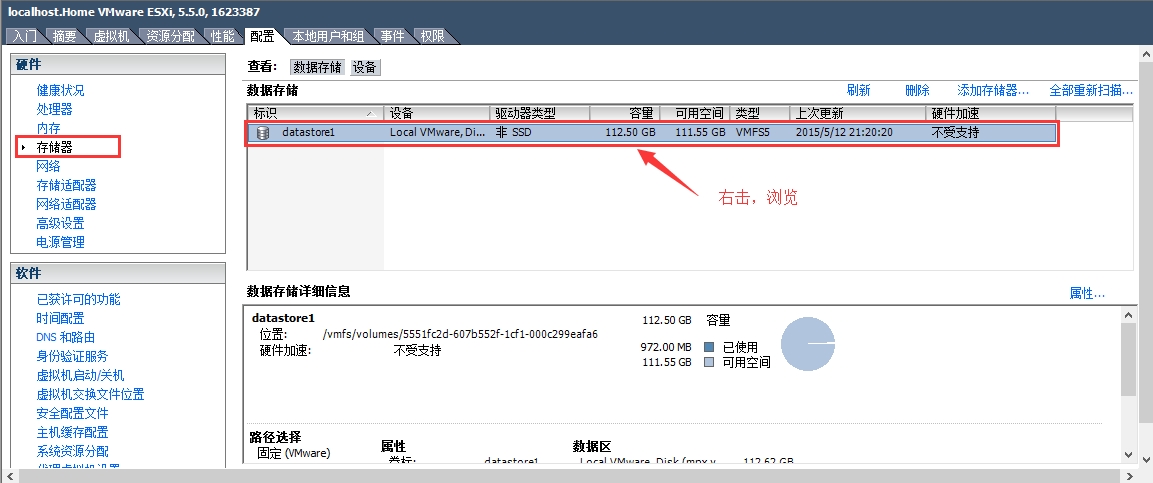This screenshot has height=483, width=1153.
Task: Click the 硬件 panel header
Action: [x=118, y=65]
